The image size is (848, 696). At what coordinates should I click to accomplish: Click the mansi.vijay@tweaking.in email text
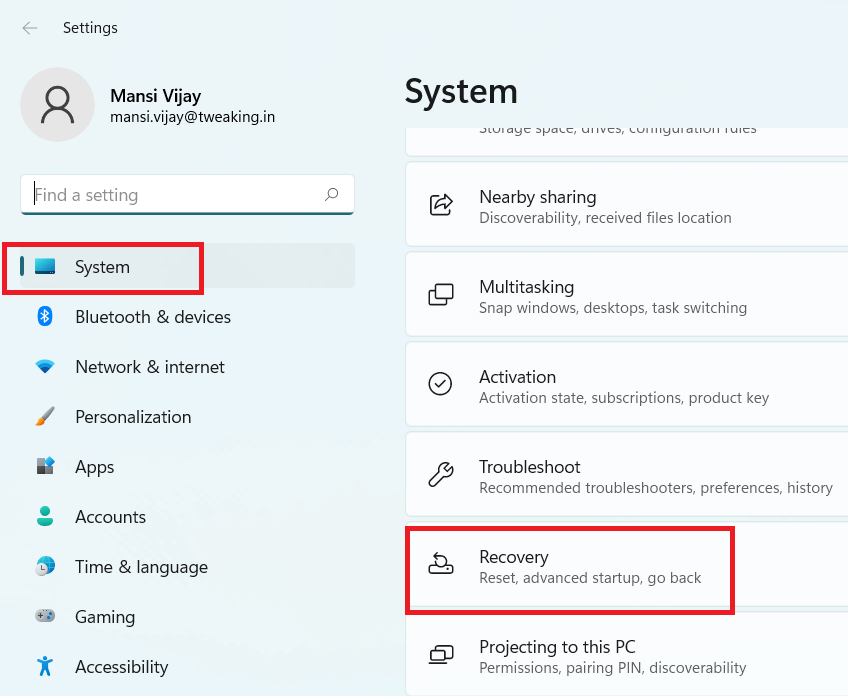(193, 117)
